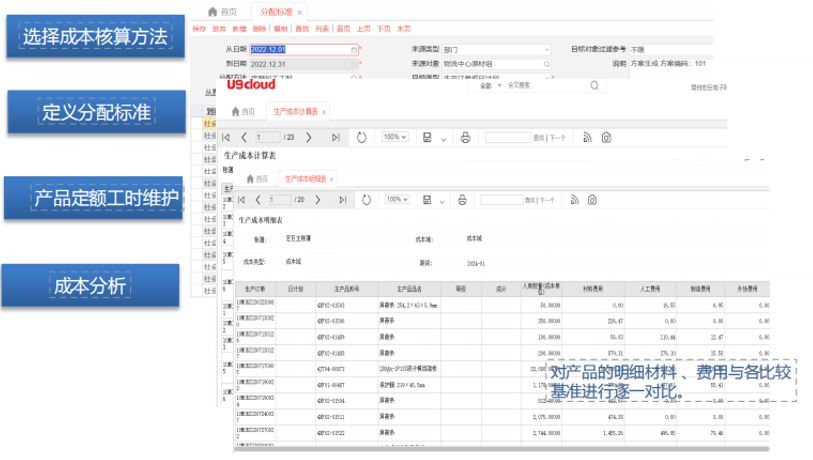Refresh the 生产成本明细表 report
Screen dimensions: 813x460
tap(366, 200)
